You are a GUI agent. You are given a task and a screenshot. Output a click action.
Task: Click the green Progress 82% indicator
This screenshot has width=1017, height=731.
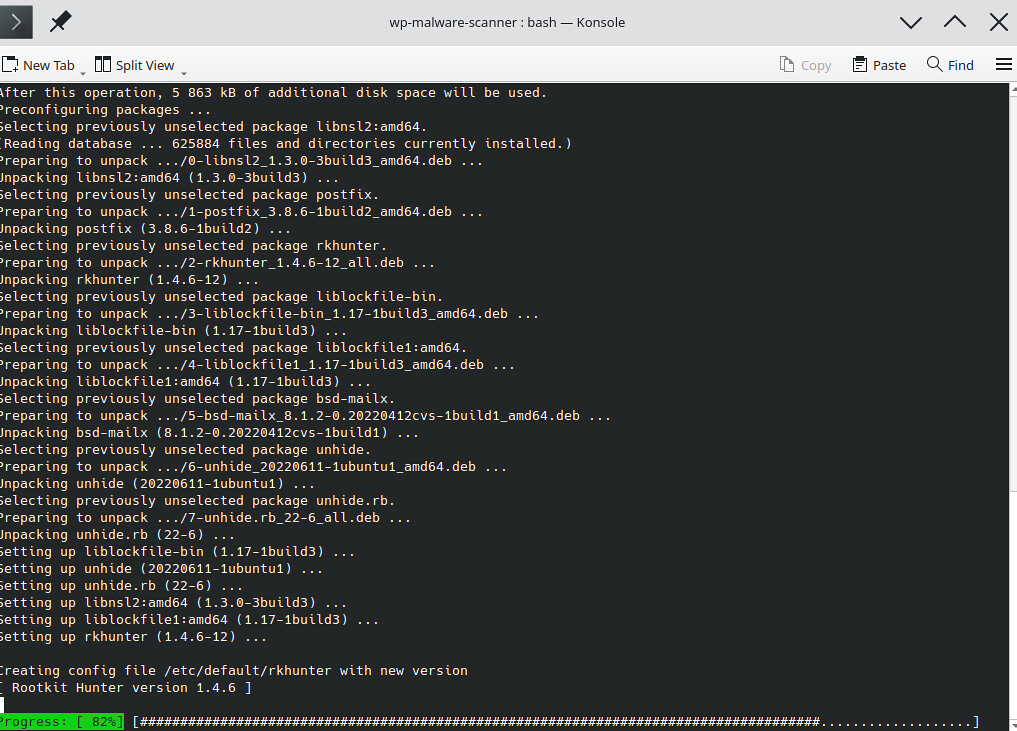pyautogui.click(x=62, y=722)
